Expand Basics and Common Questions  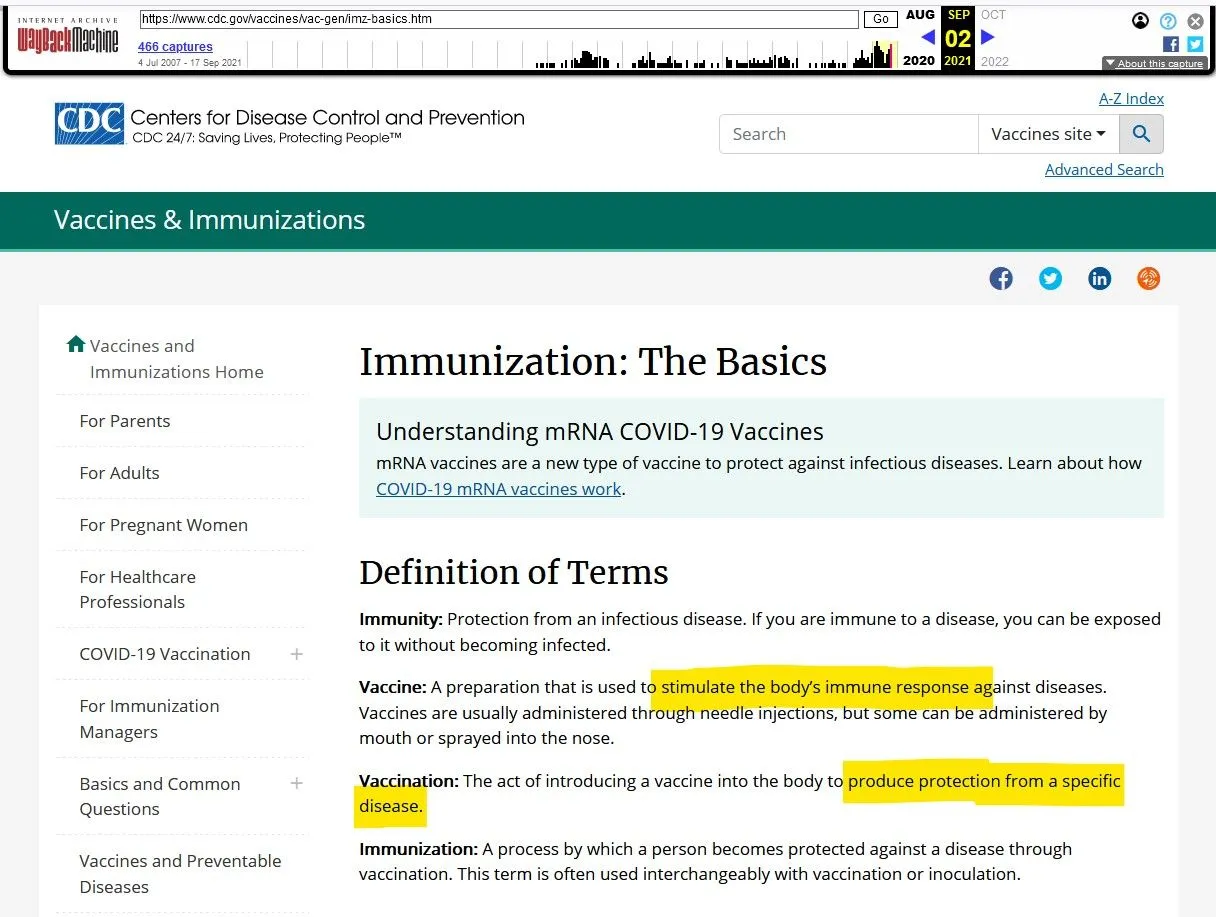(x=297, y=784)
